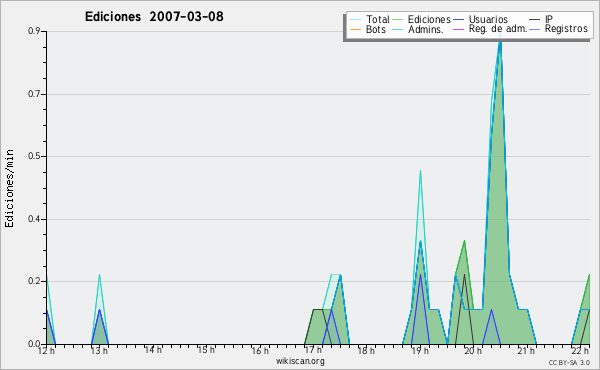Click the CC BY-SA 3.0 license text

pos(569,363)
